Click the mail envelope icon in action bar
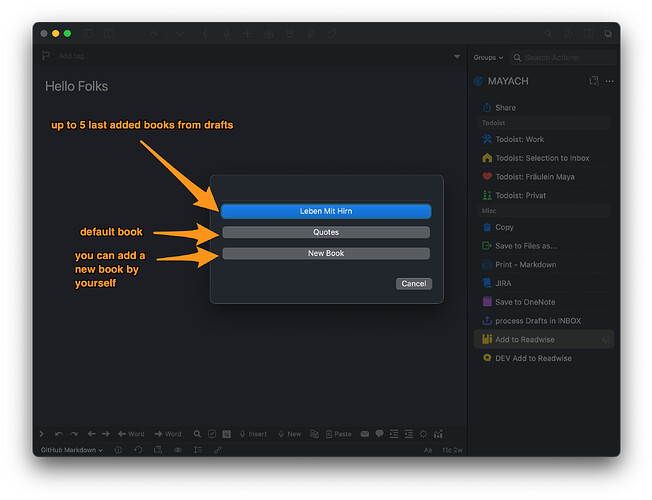Viewport: 652px width, 500px height. click(x=365, y=434)
